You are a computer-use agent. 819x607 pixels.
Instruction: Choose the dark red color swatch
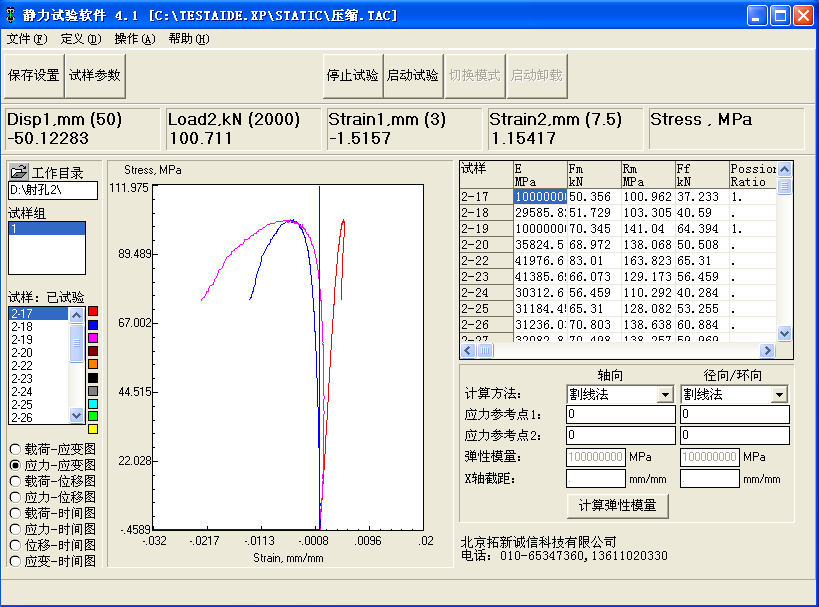pyautogui.click(x=93, y=351)
